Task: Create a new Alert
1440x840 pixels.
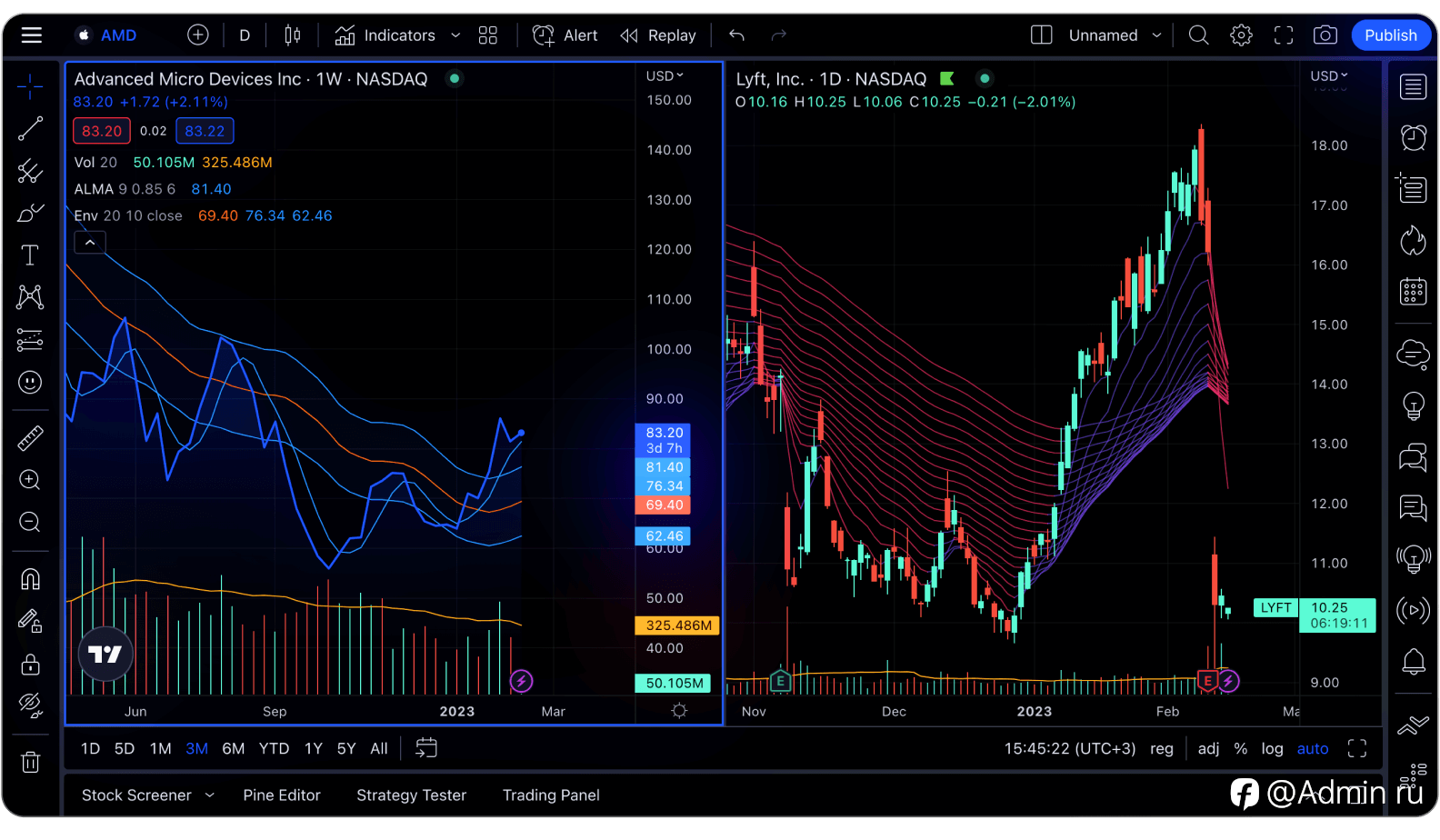Action: pyautogui.click(x=565, y=35)
